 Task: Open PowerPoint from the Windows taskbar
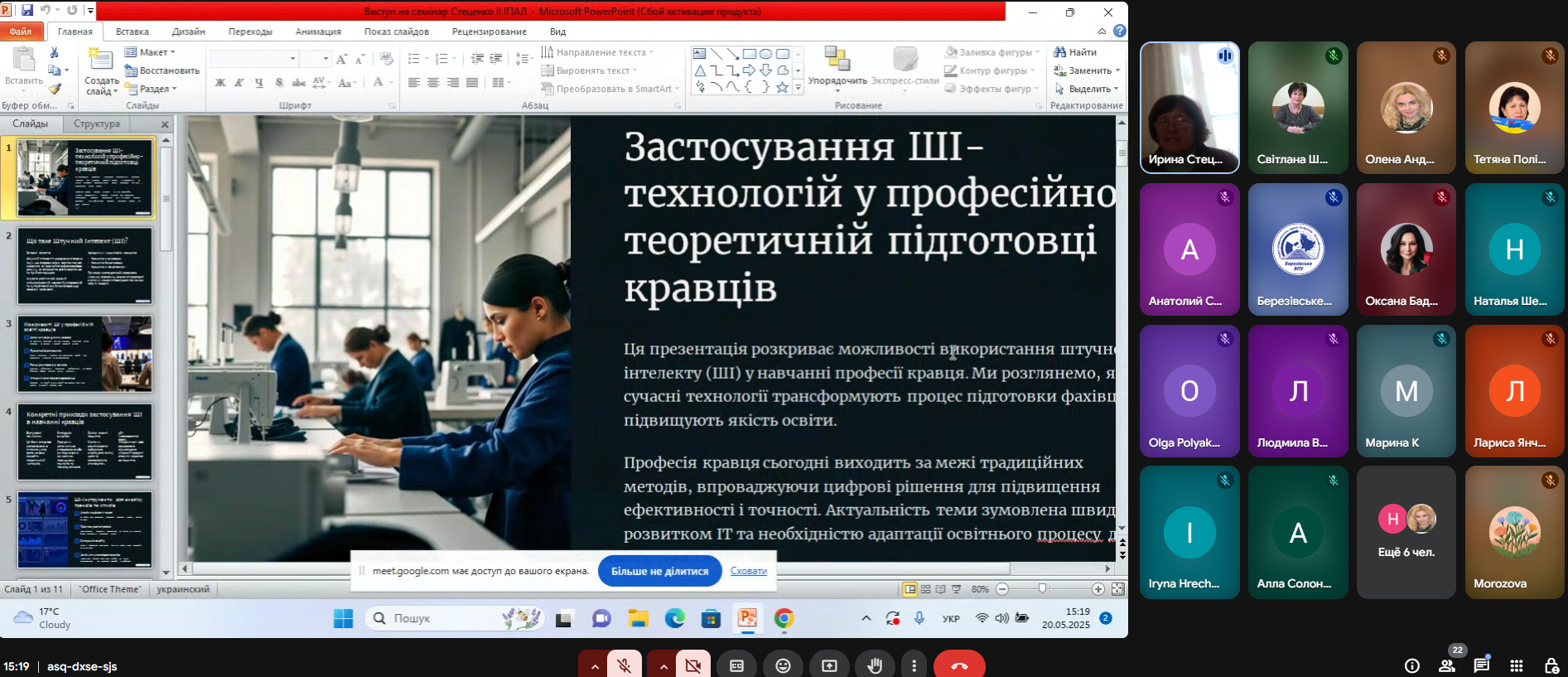pyautogui.click(x=748, y=618)
